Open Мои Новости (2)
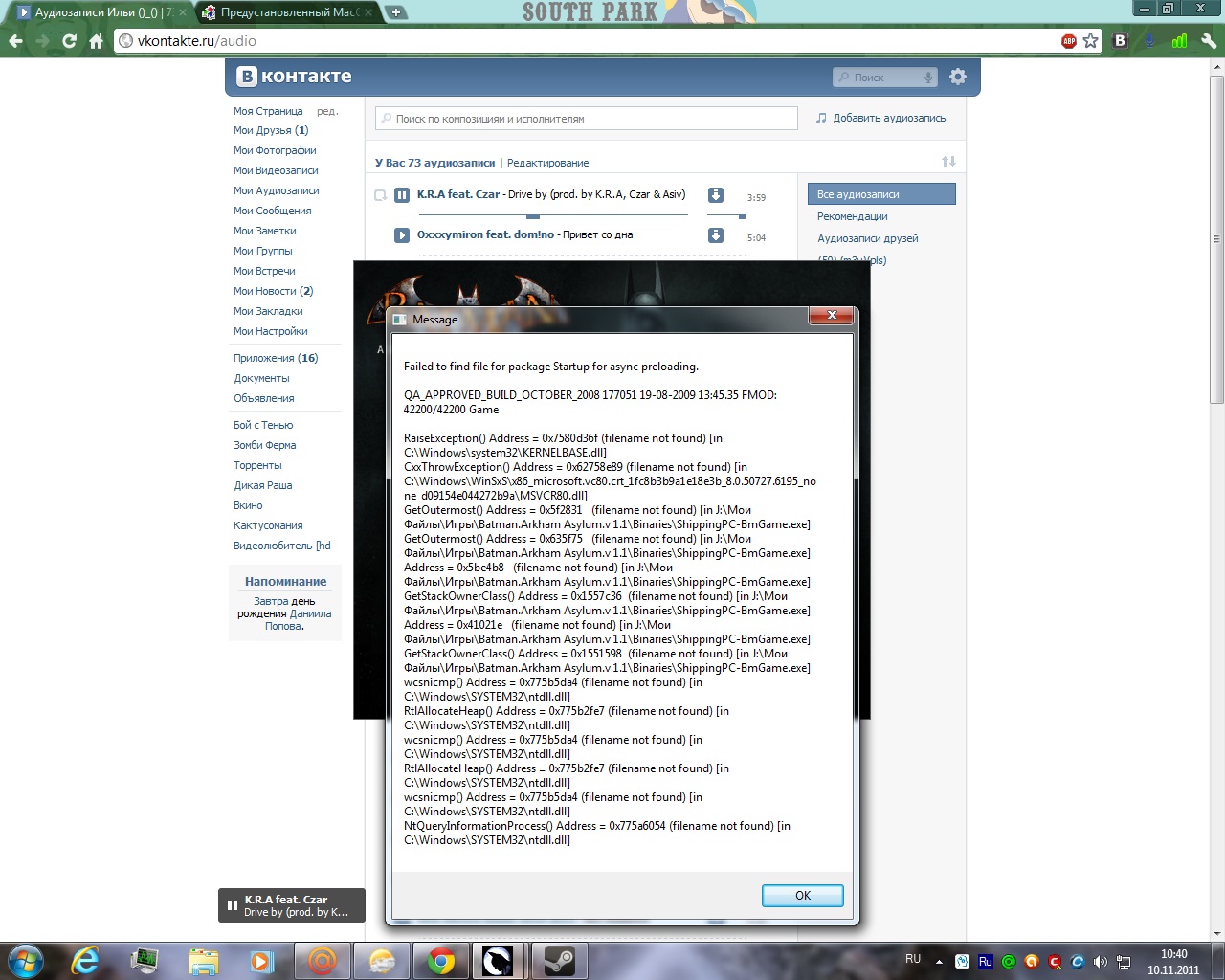 274,291
